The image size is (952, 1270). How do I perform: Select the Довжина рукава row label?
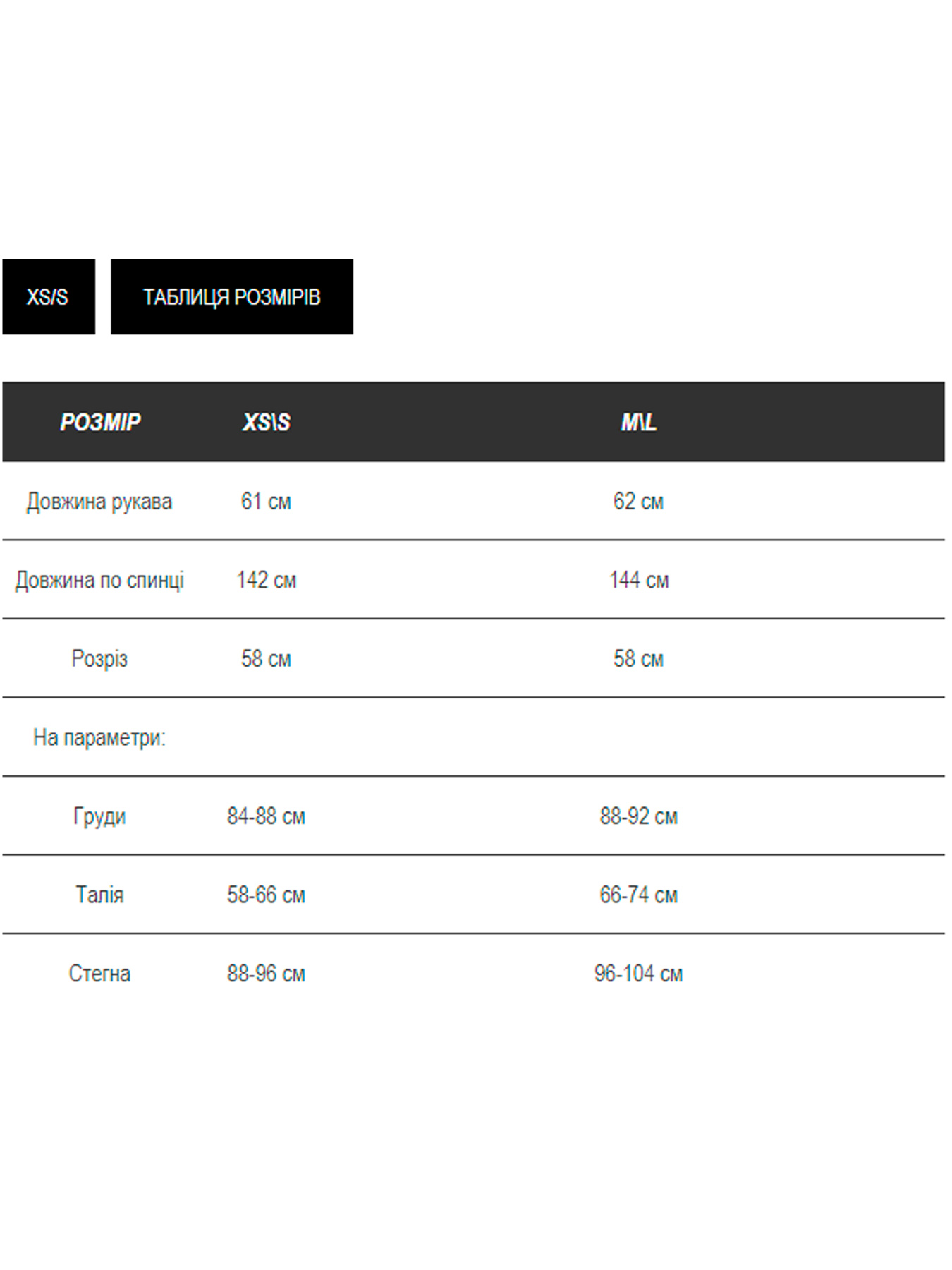point(99,502)
